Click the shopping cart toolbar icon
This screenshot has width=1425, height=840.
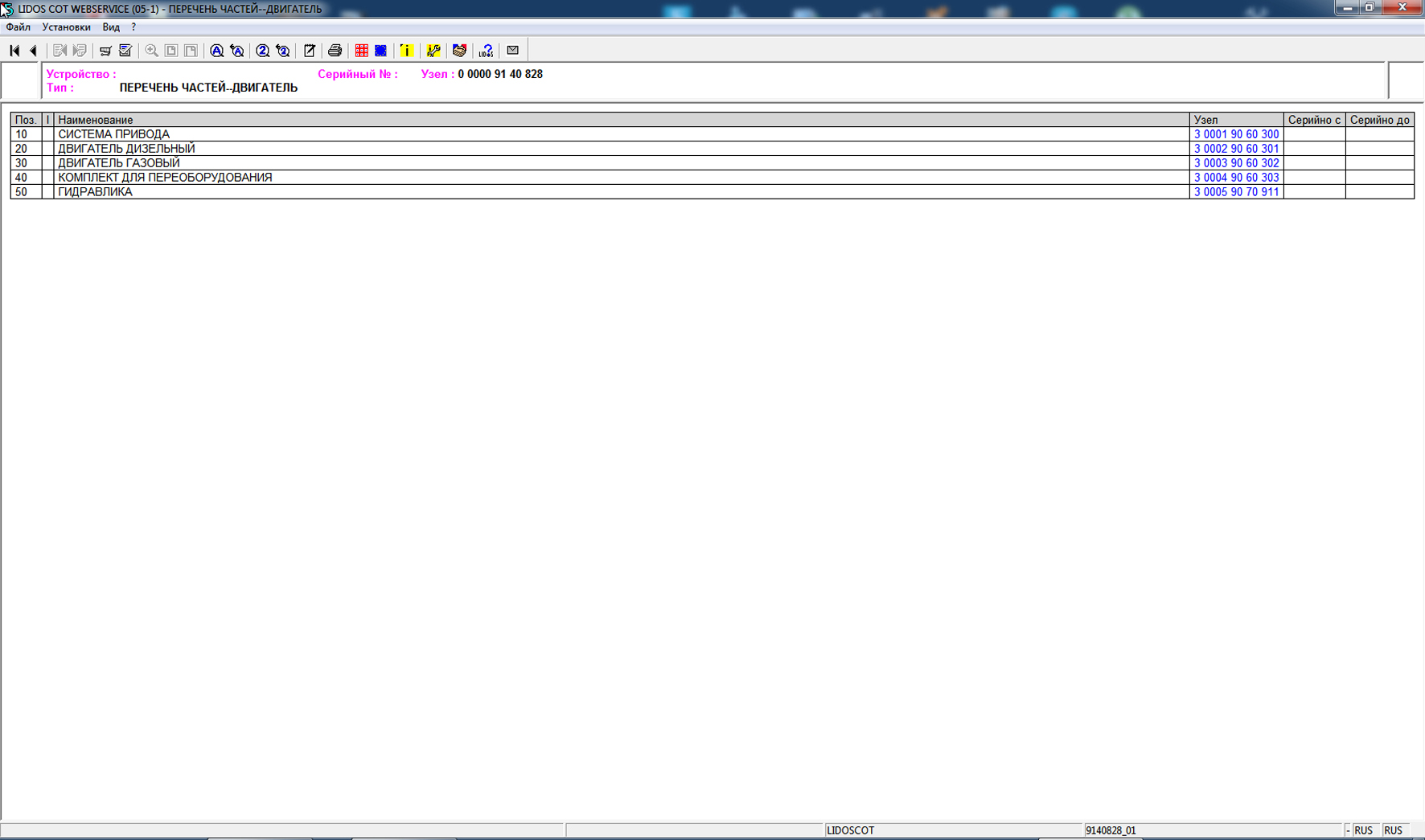pos(105,51)
